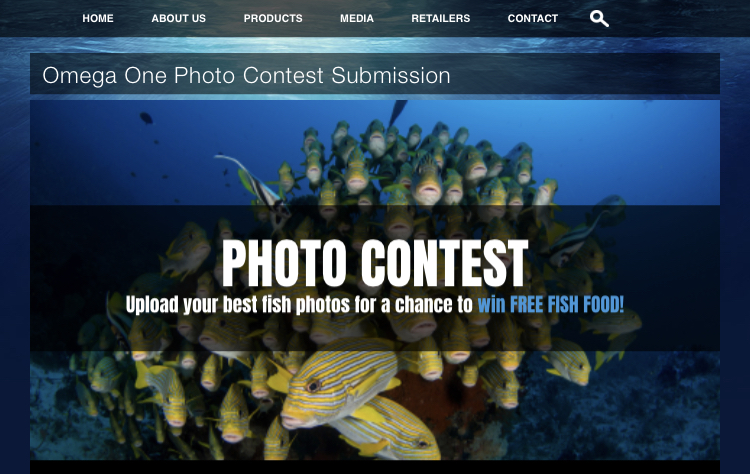Screen dimensions: 750x474
Task: Click the Upload your best fish photos text
Action: 238,305
